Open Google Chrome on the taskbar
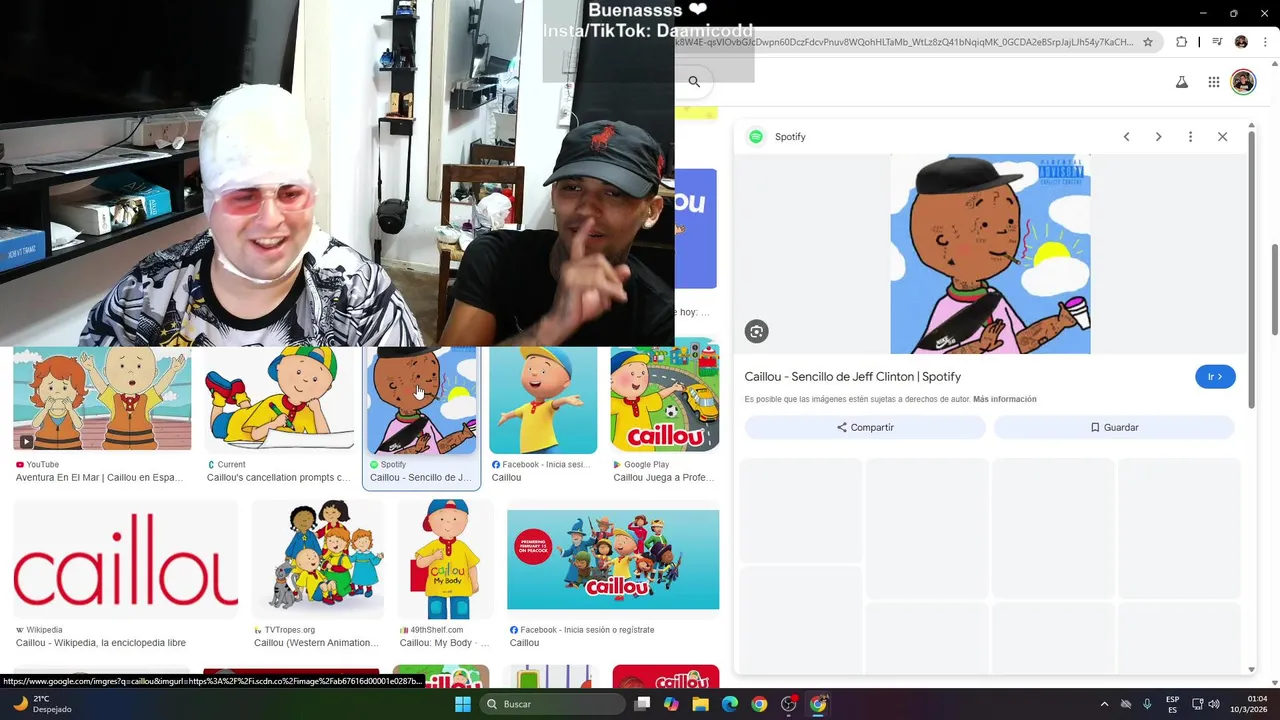The width and height of the screenshot is (1280, 720). point(759,704)
